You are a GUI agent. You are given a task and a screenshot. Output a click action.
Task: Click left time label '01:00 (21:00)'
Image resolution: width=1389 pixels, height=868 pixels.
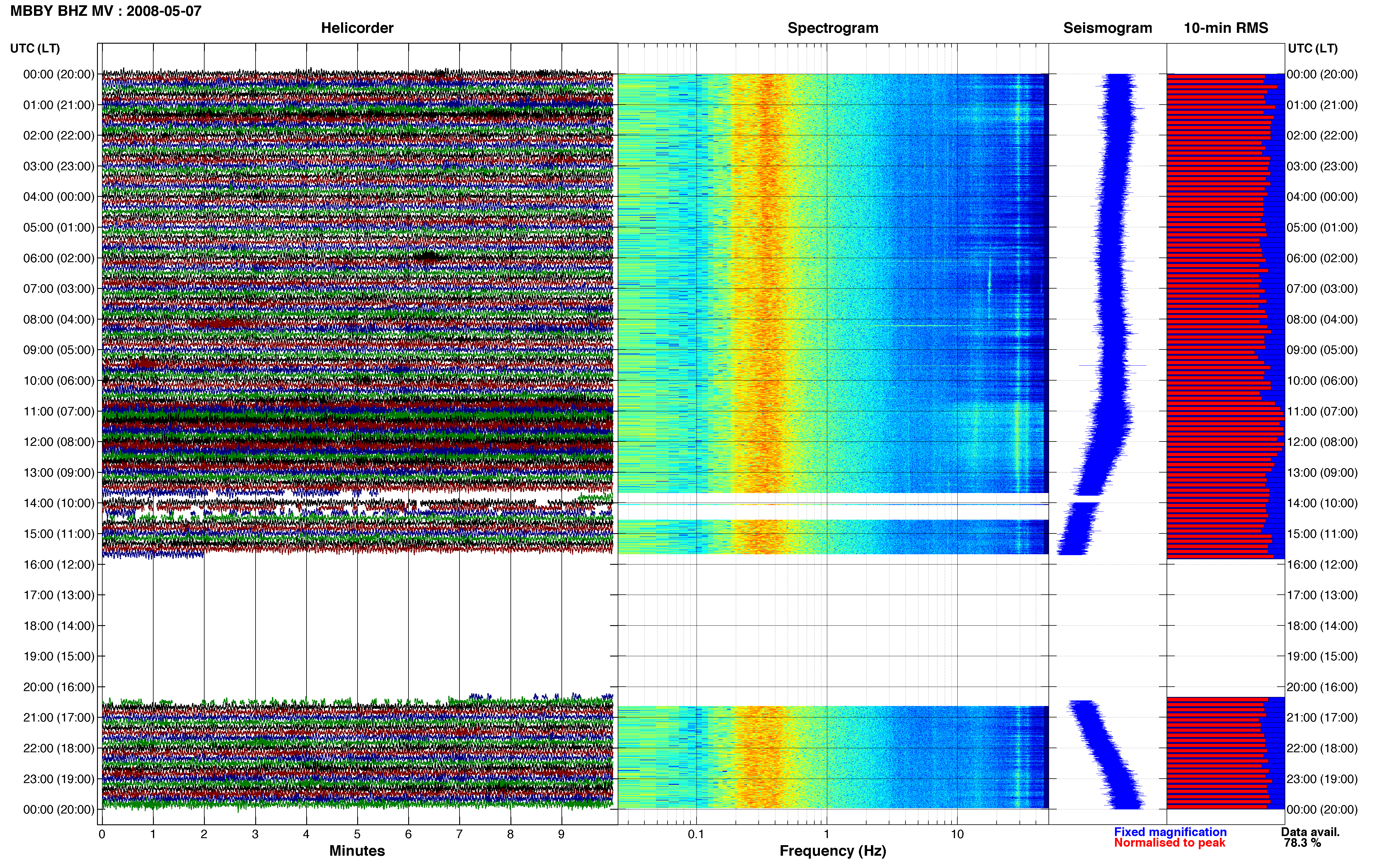pyautogui.click(x=59, y=105)
